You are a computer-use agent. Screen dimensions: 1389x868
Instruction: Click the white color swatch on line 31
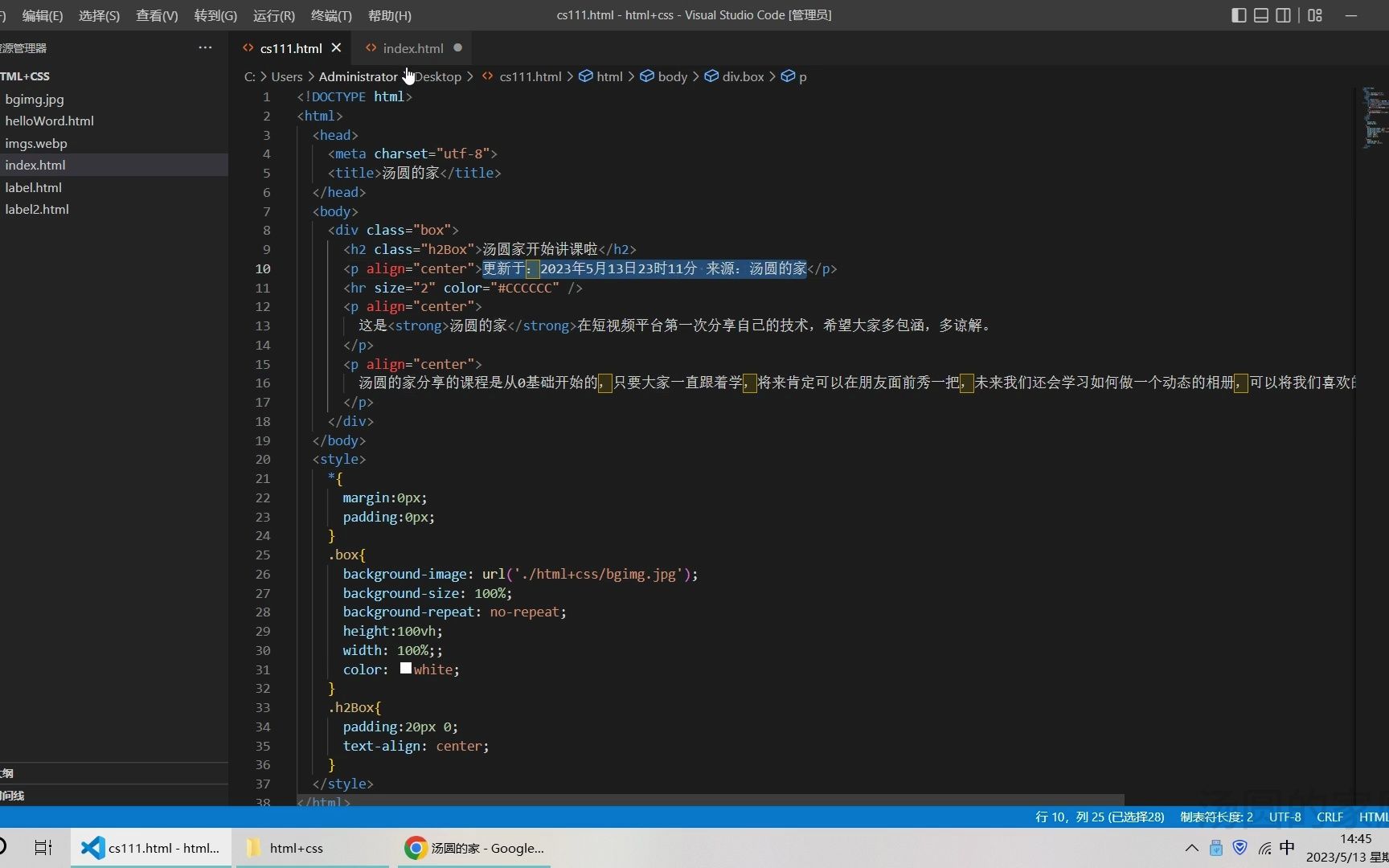(405, 668)
